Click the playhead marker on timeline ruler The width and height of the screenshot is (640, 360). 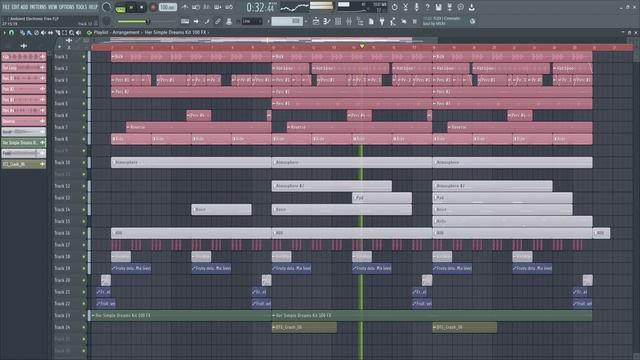click(362, 47)
